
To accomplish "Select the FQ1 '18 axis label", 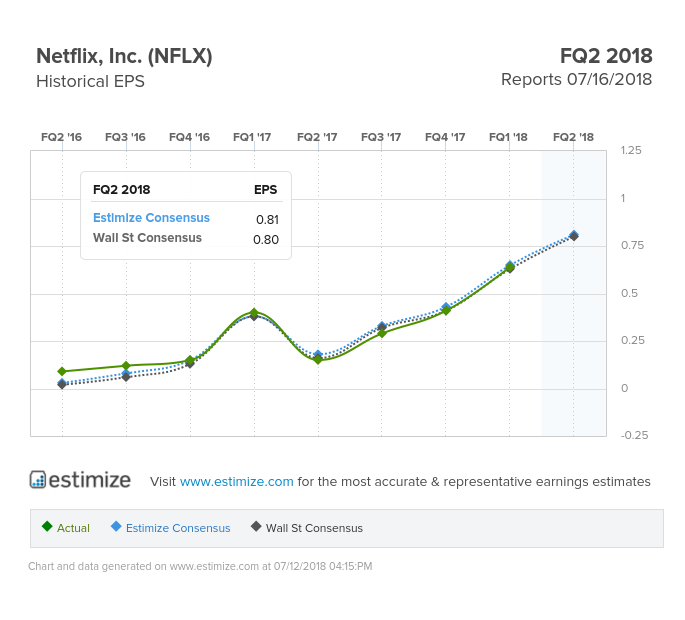I will (x=509, y=137).
